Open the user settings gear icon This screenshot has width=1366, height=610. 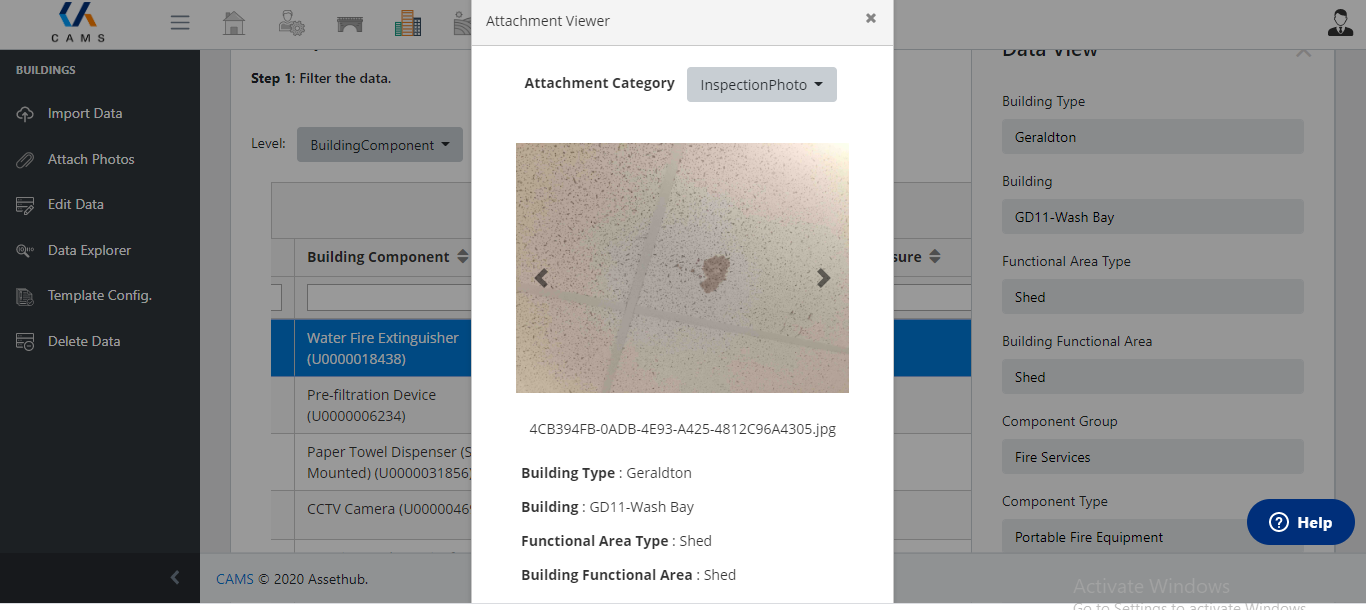(x=291, y=23)
